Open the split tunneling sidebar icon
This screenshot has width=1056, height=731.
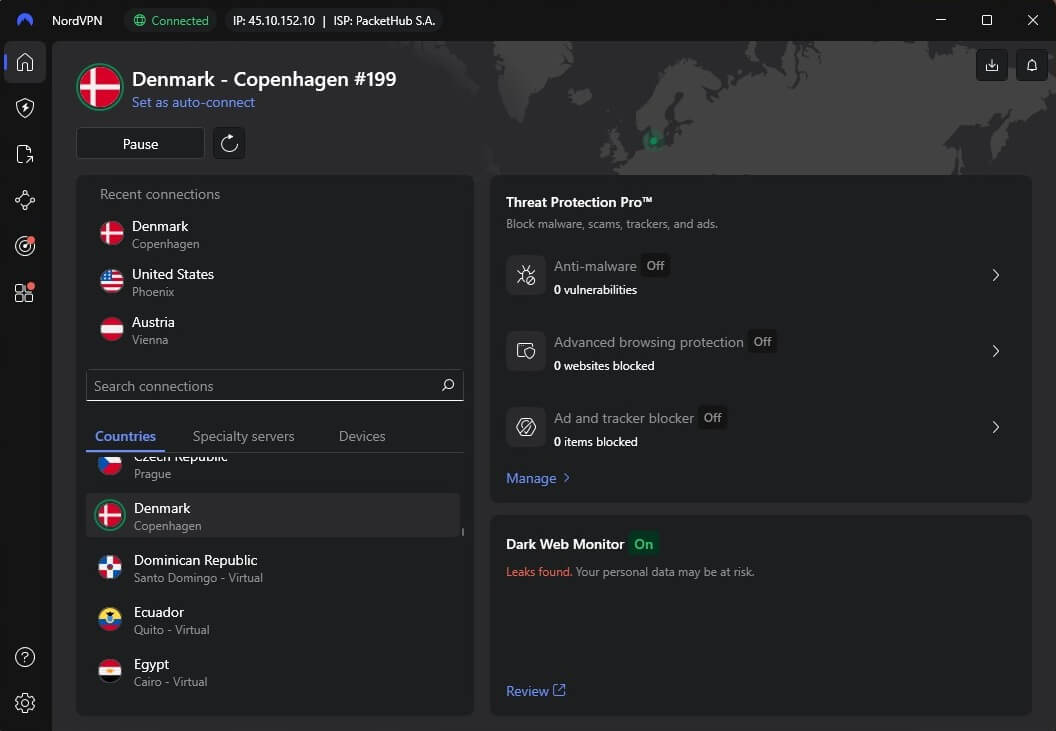24,154
